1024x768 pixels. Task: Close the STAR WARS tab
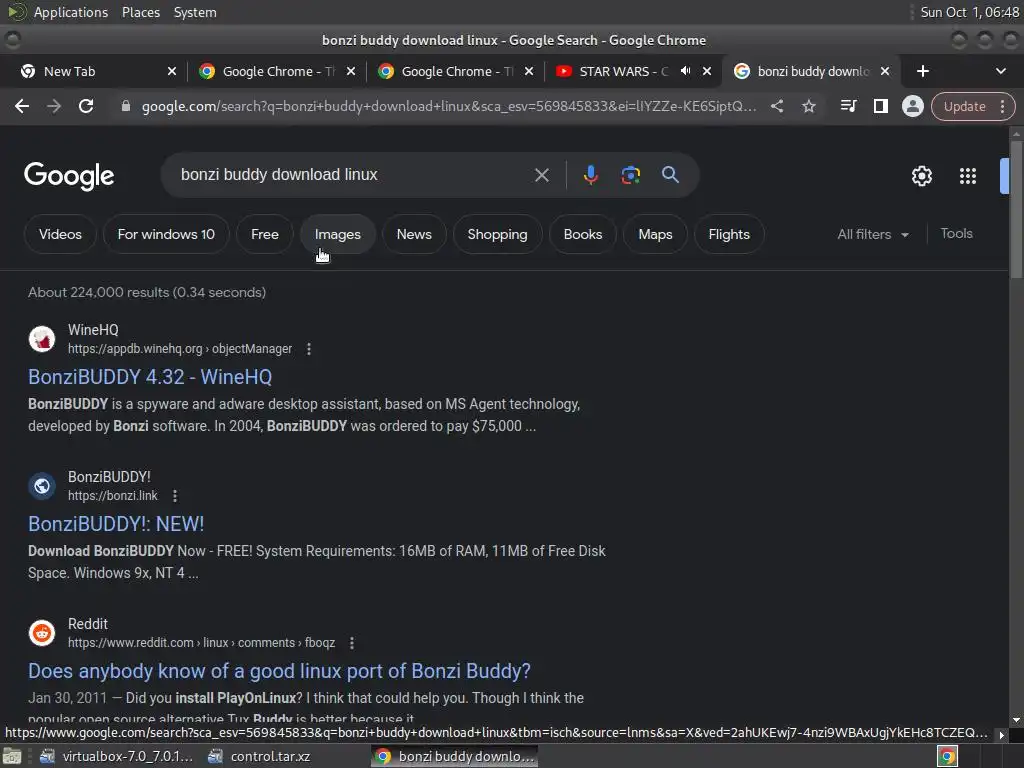[707, 71]
